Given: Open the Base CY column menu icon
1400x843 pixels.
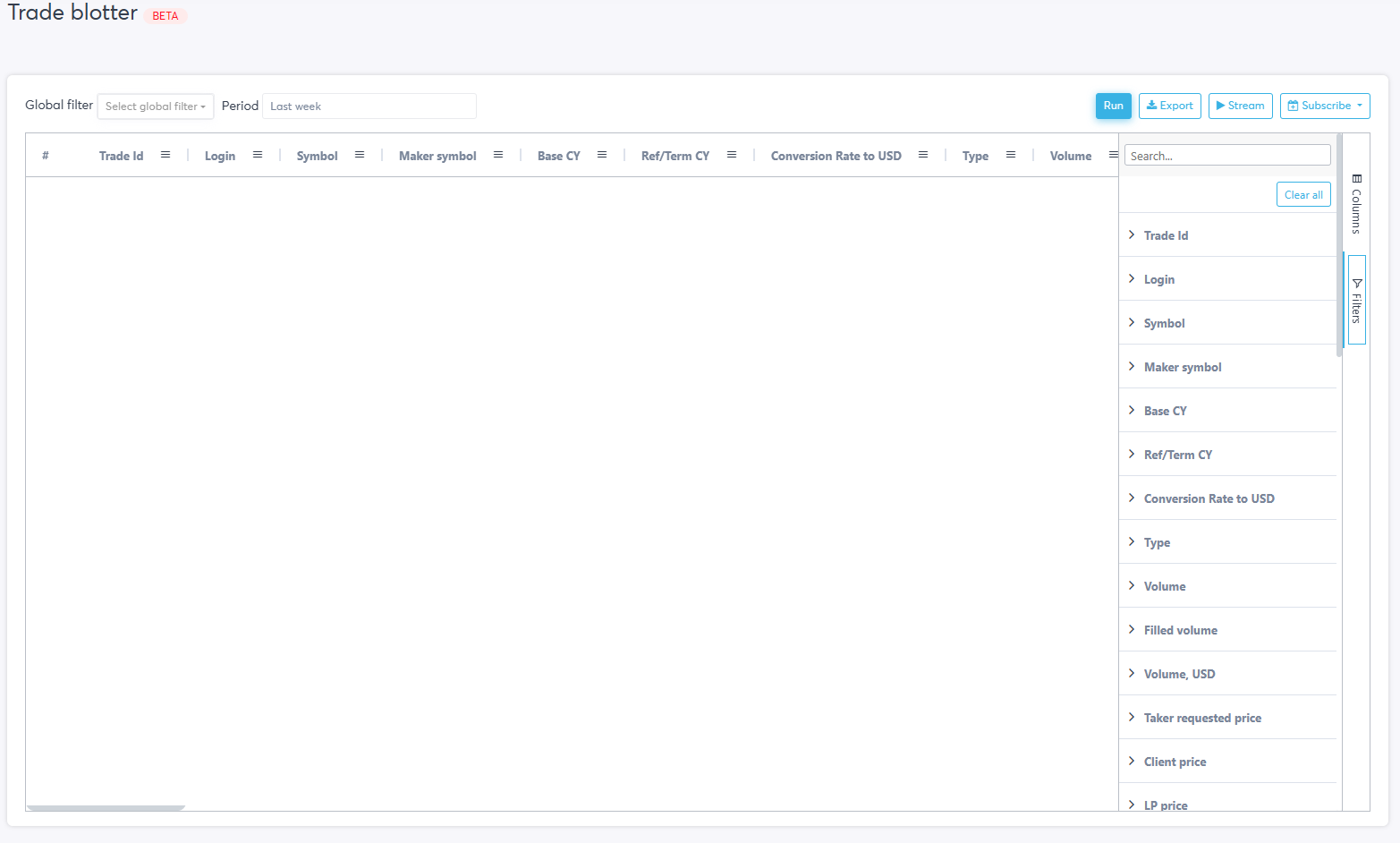Looking at the screenshot, I should click(x=602, y=155).
